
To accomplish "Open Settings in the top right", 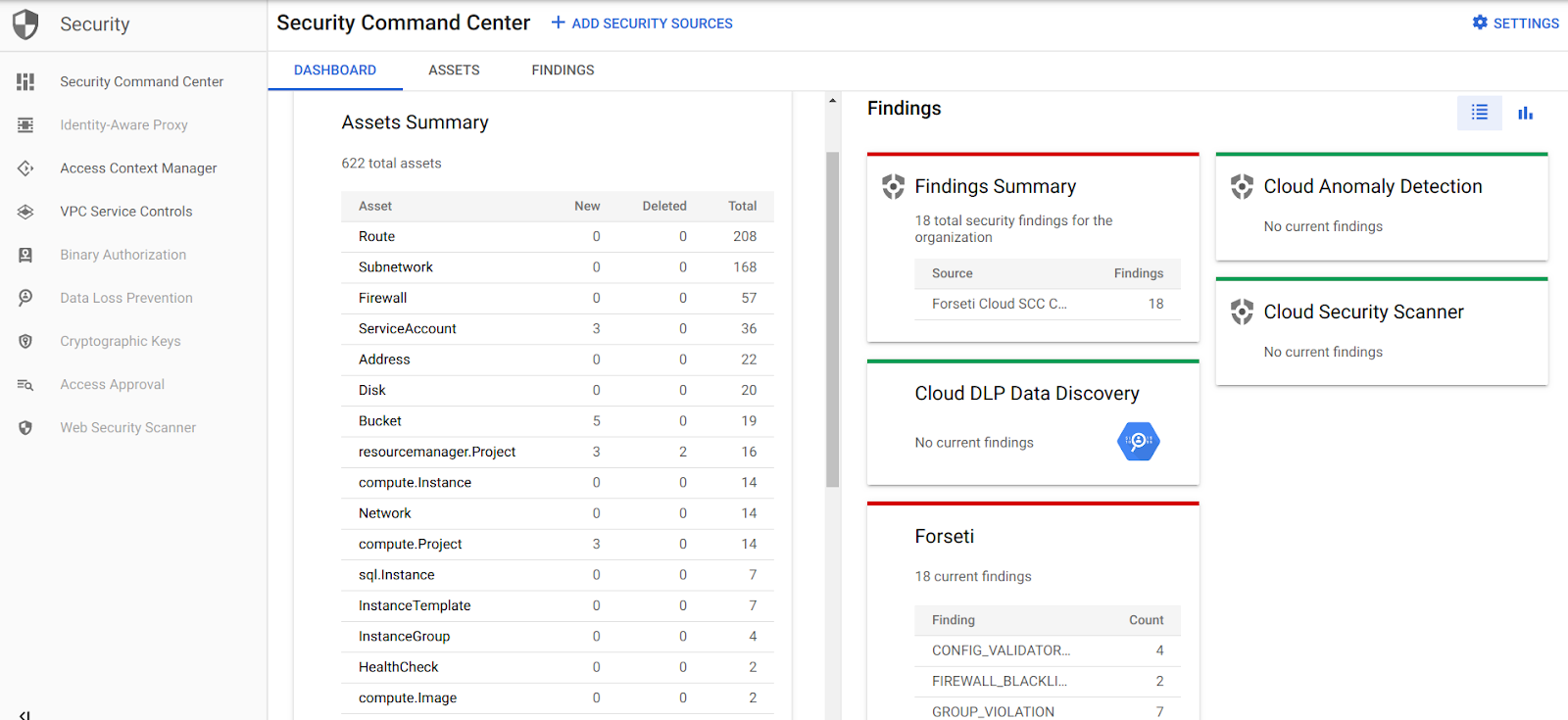I will tap(1515, 24).
